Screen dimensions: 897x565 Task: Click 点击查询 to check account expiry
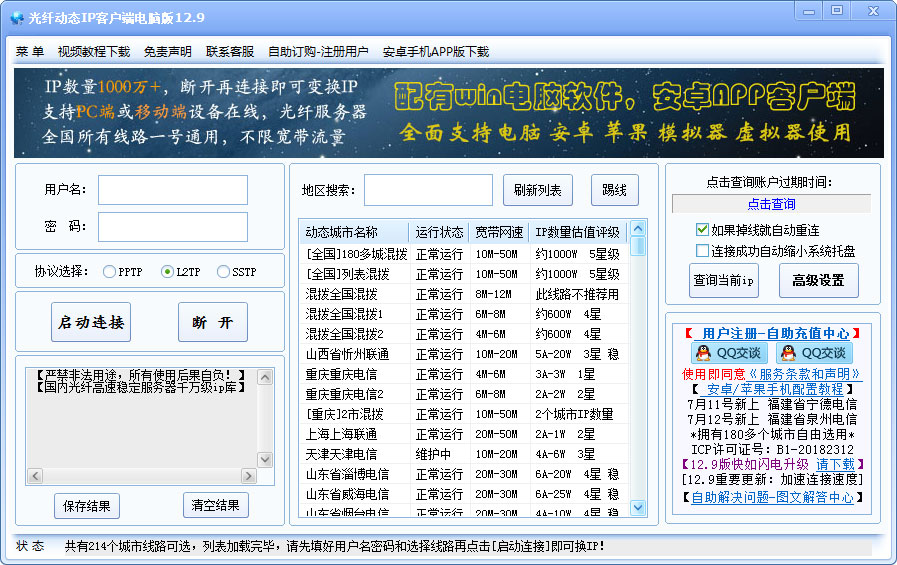tap(771, 204)
